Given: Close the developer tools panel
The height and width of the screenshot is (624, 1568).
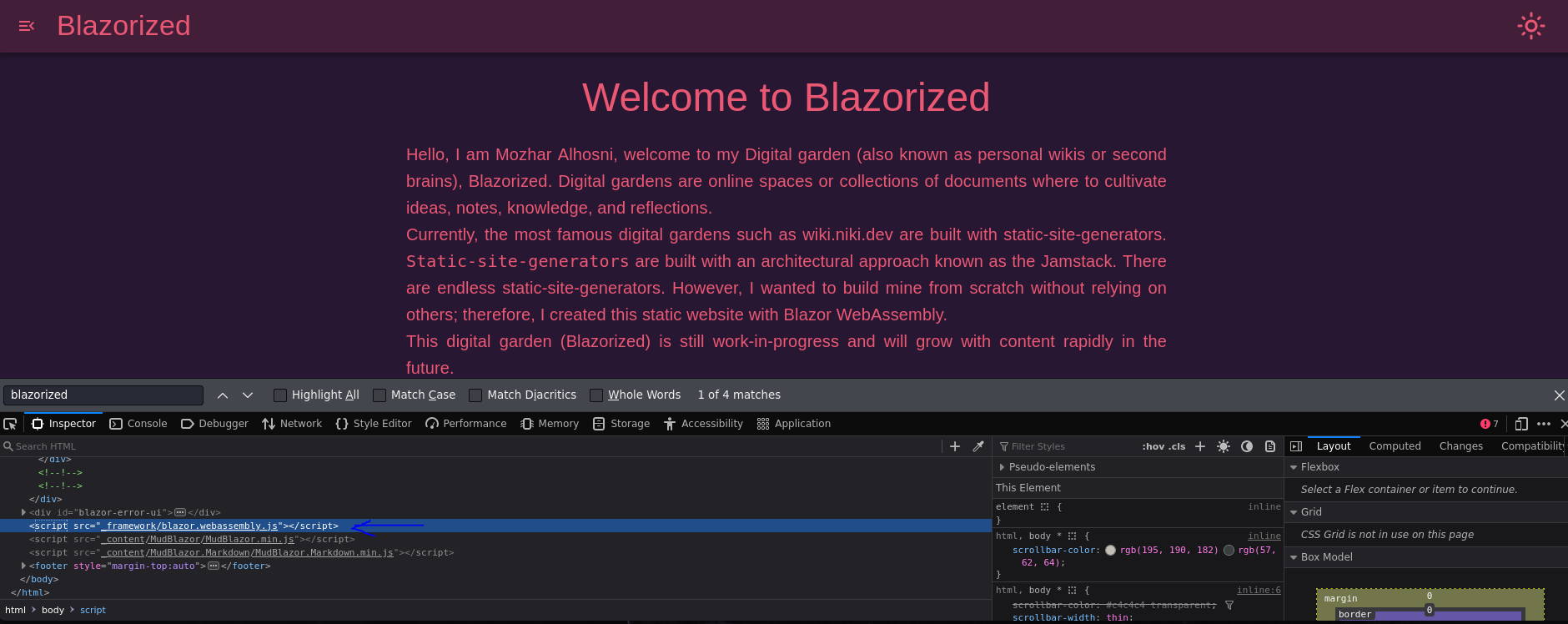Looking at the screenshot, I should (1563, 424).
